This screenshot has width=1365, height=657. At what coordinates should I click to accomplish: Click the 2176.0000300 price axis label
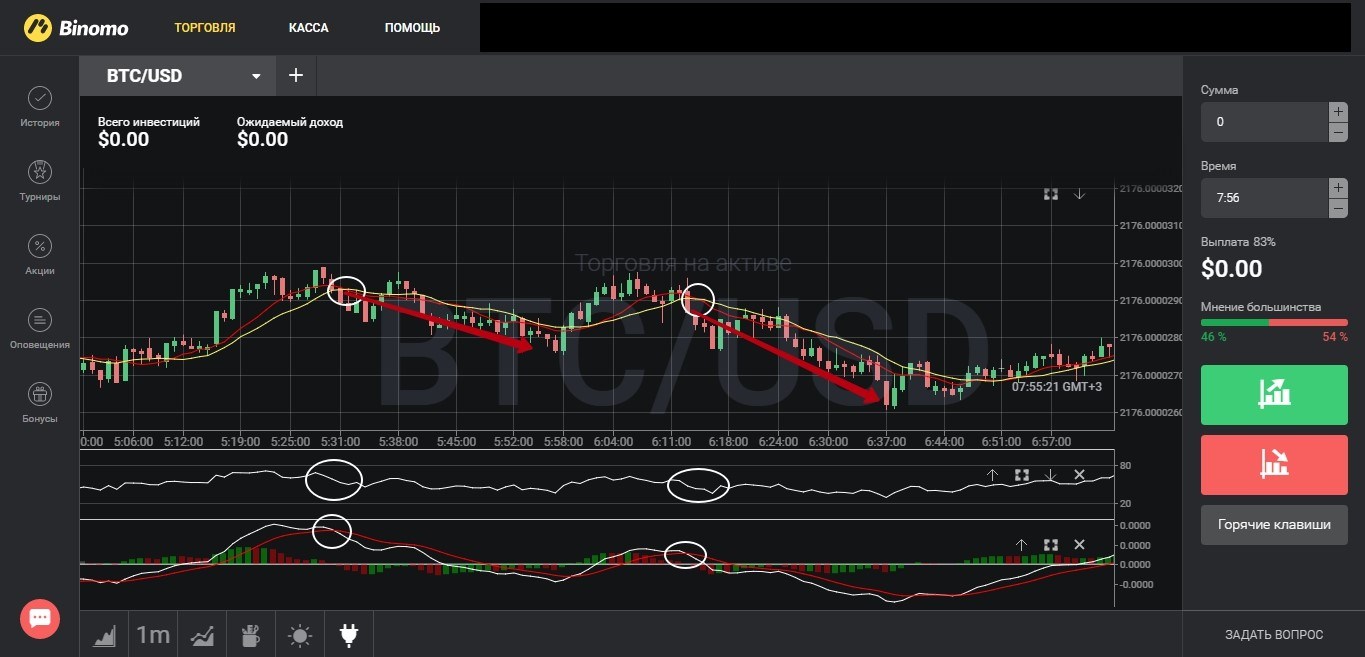(x=1150, y=263)
